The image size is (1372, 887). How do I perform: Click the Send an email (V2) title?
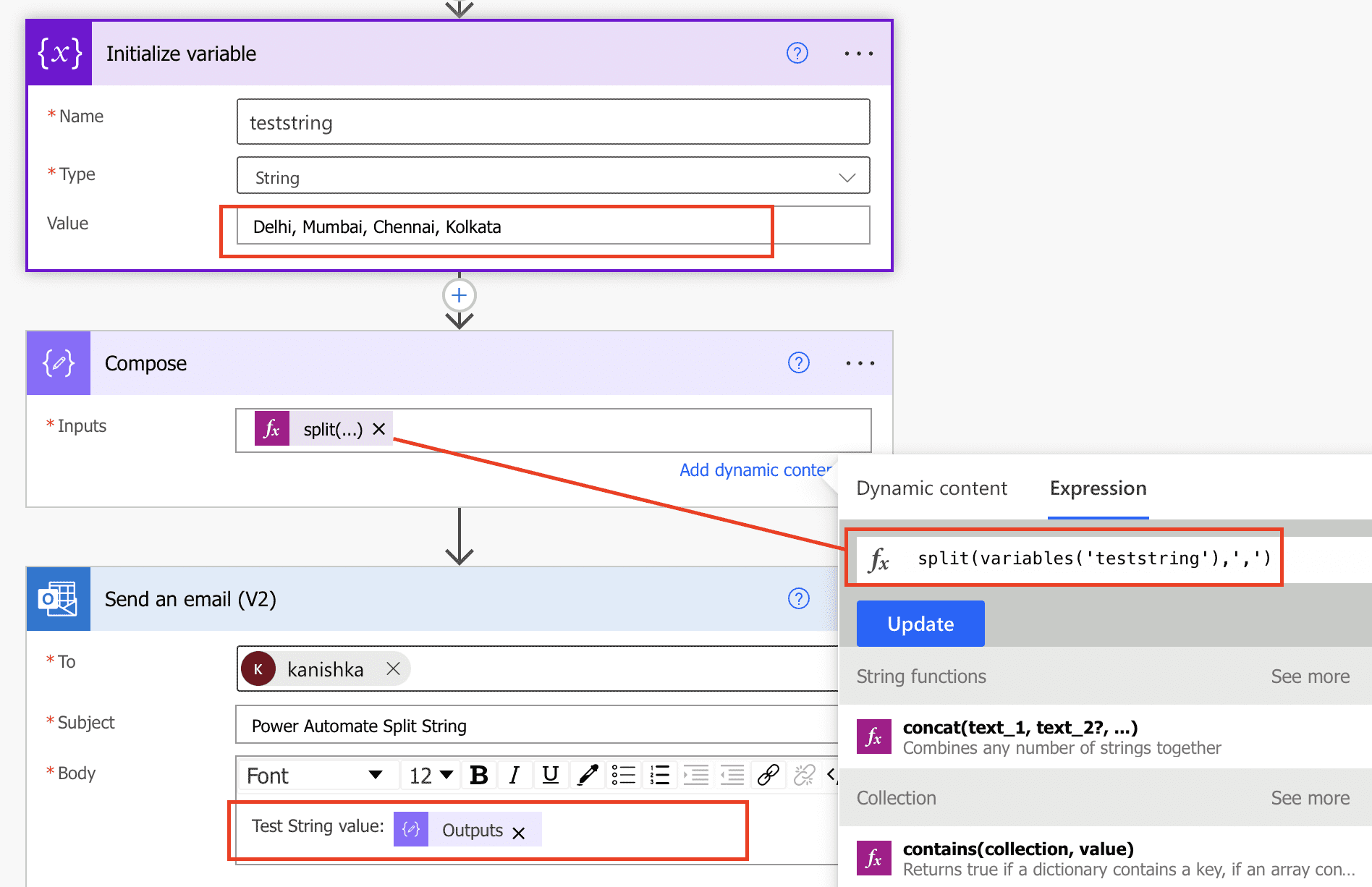pyautogui.click(x=190, y=599)
